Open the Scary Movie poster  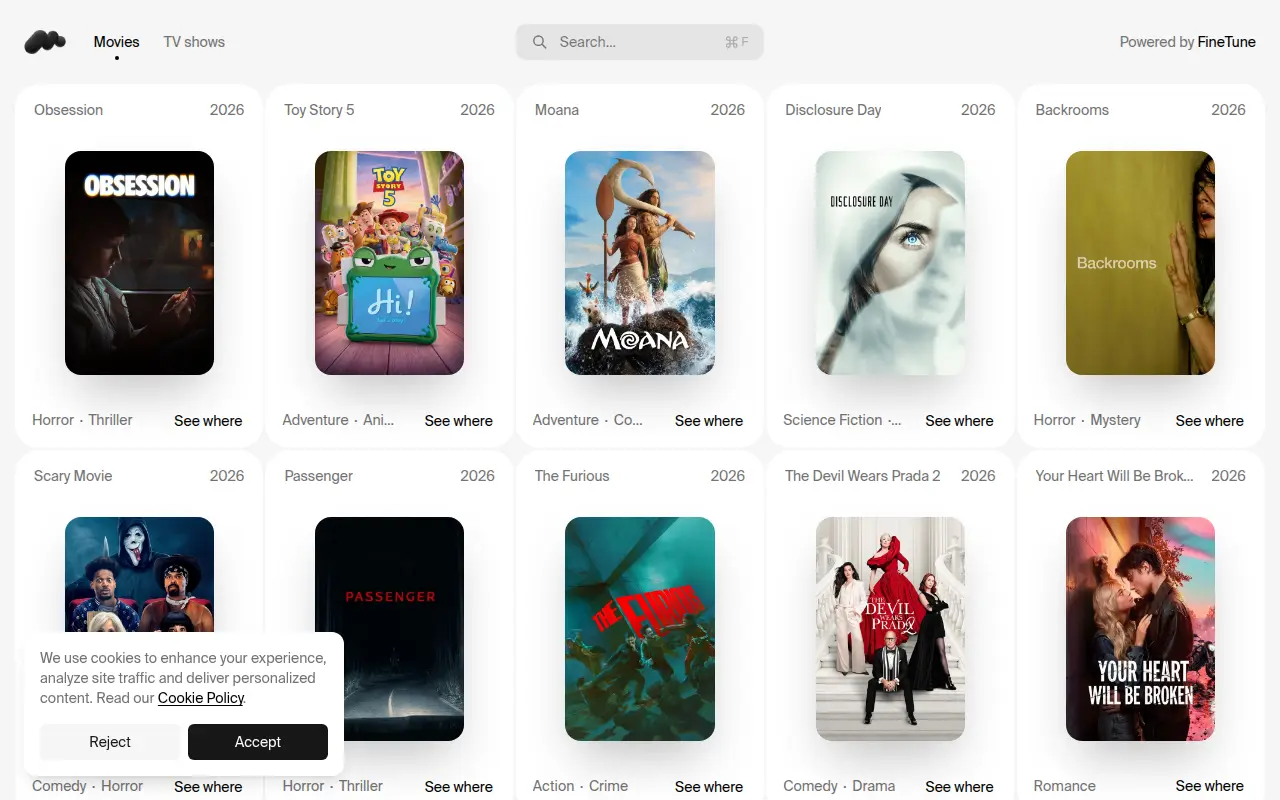[x=139, y=574]
